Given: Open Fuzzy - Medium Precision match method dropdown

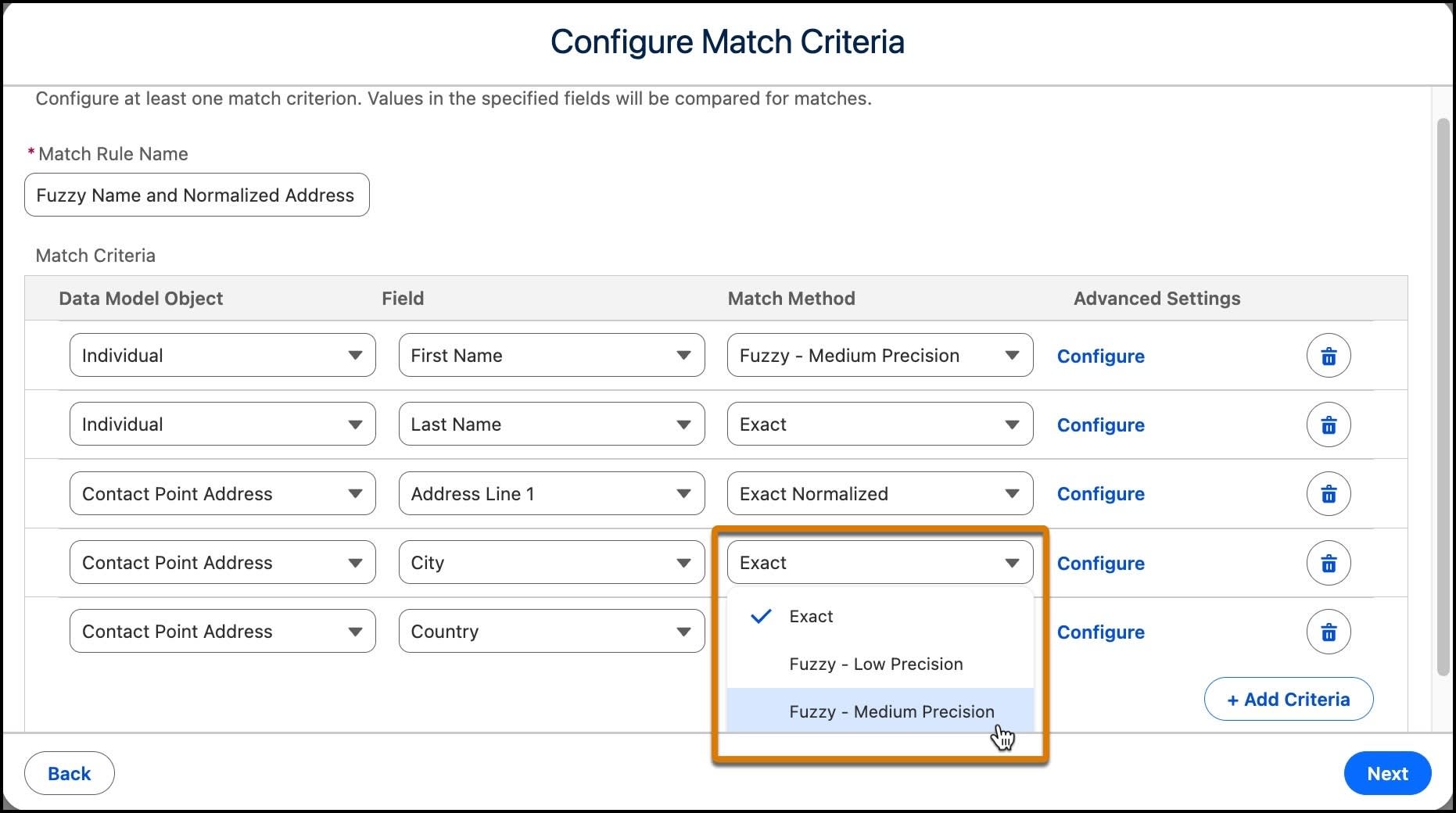Looking at the screenshot, I should click(880, 356).
